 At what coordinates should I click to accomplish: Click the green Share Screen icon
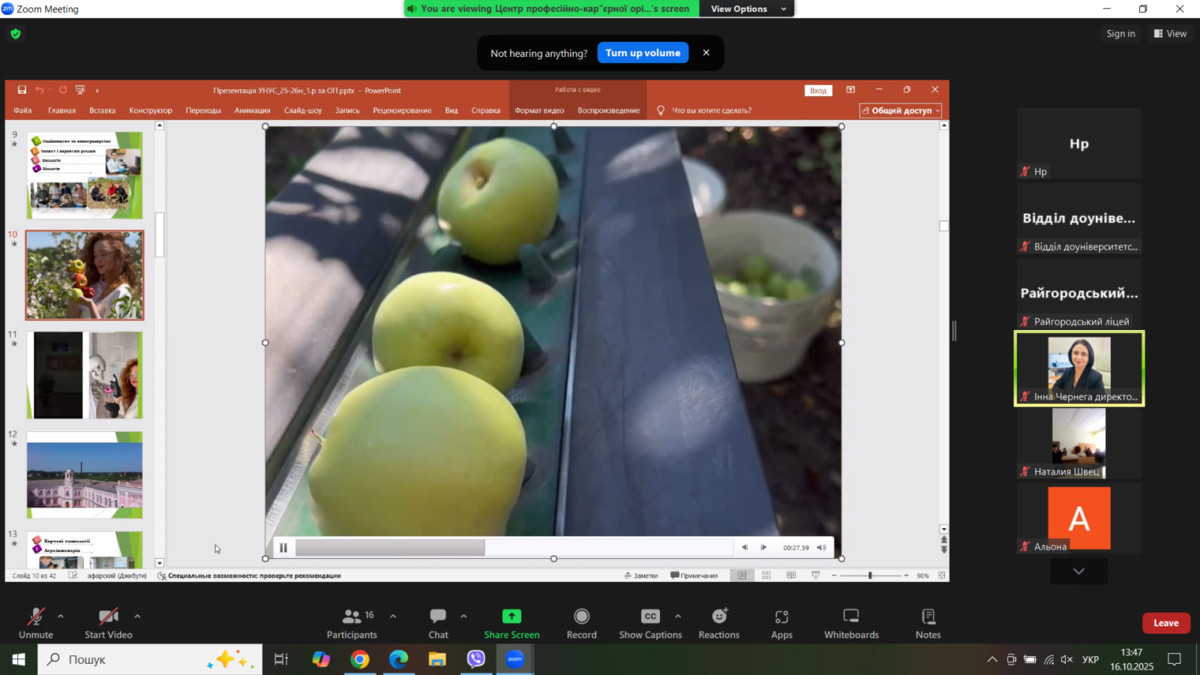[511, 617]
